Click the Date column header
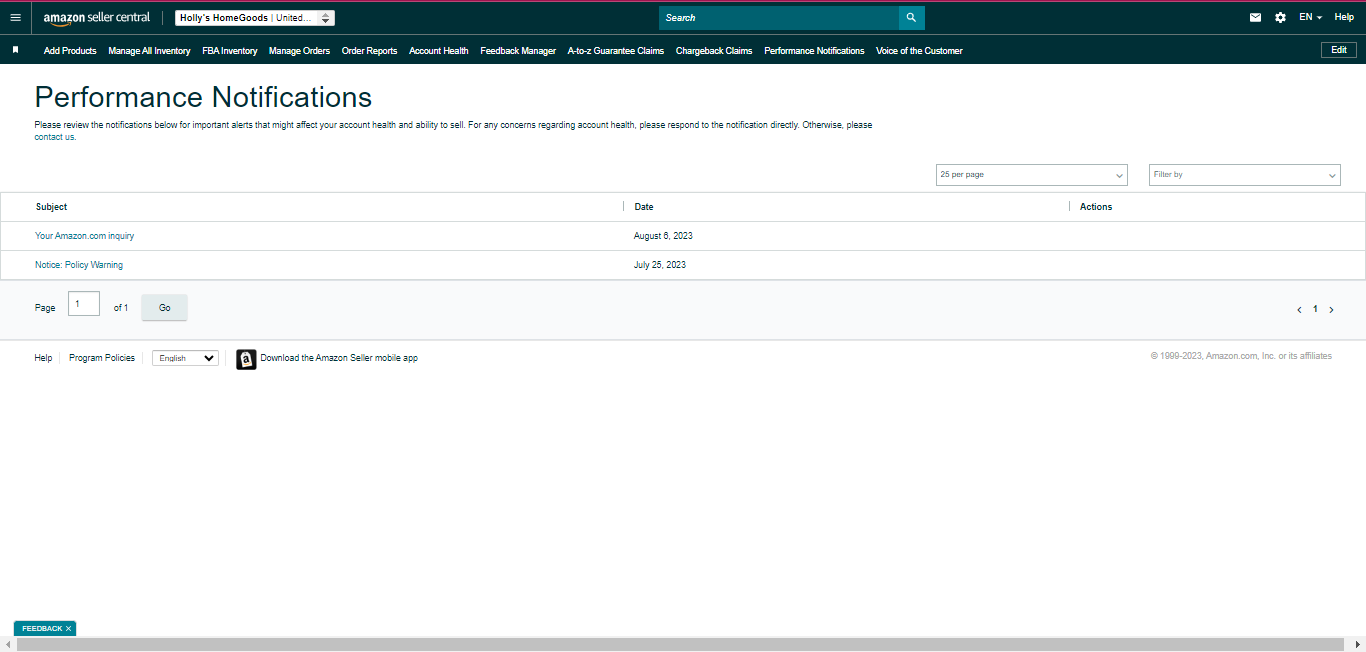The height and width of the screenshot is (652, 1366). pyautogui.click(x=644, y=207)
